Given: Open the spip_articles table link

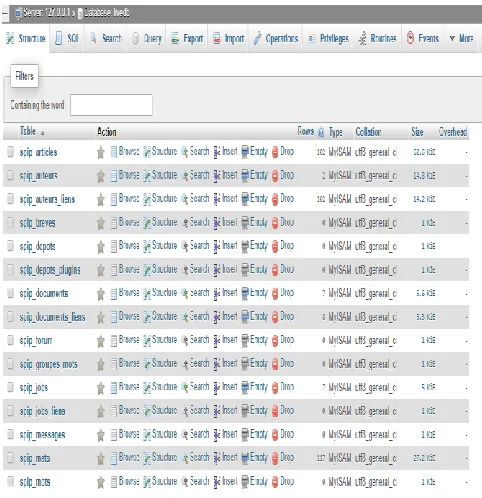Looking at the screenshot, I should click(38, 152).
